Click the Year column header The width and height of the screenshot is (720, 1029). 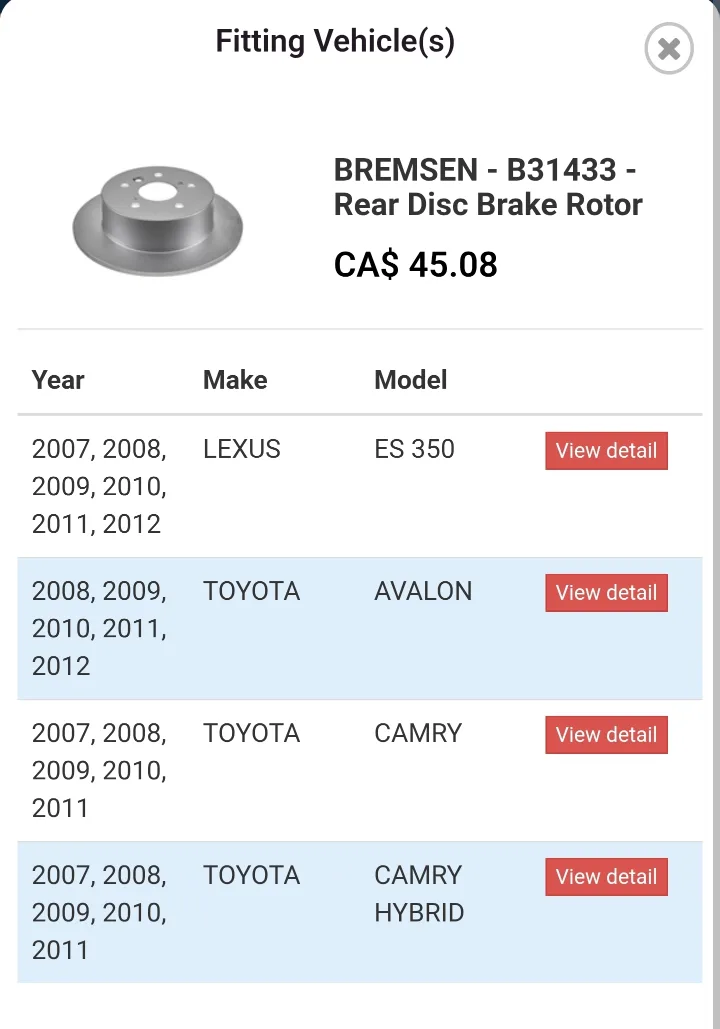pos(58,380)
